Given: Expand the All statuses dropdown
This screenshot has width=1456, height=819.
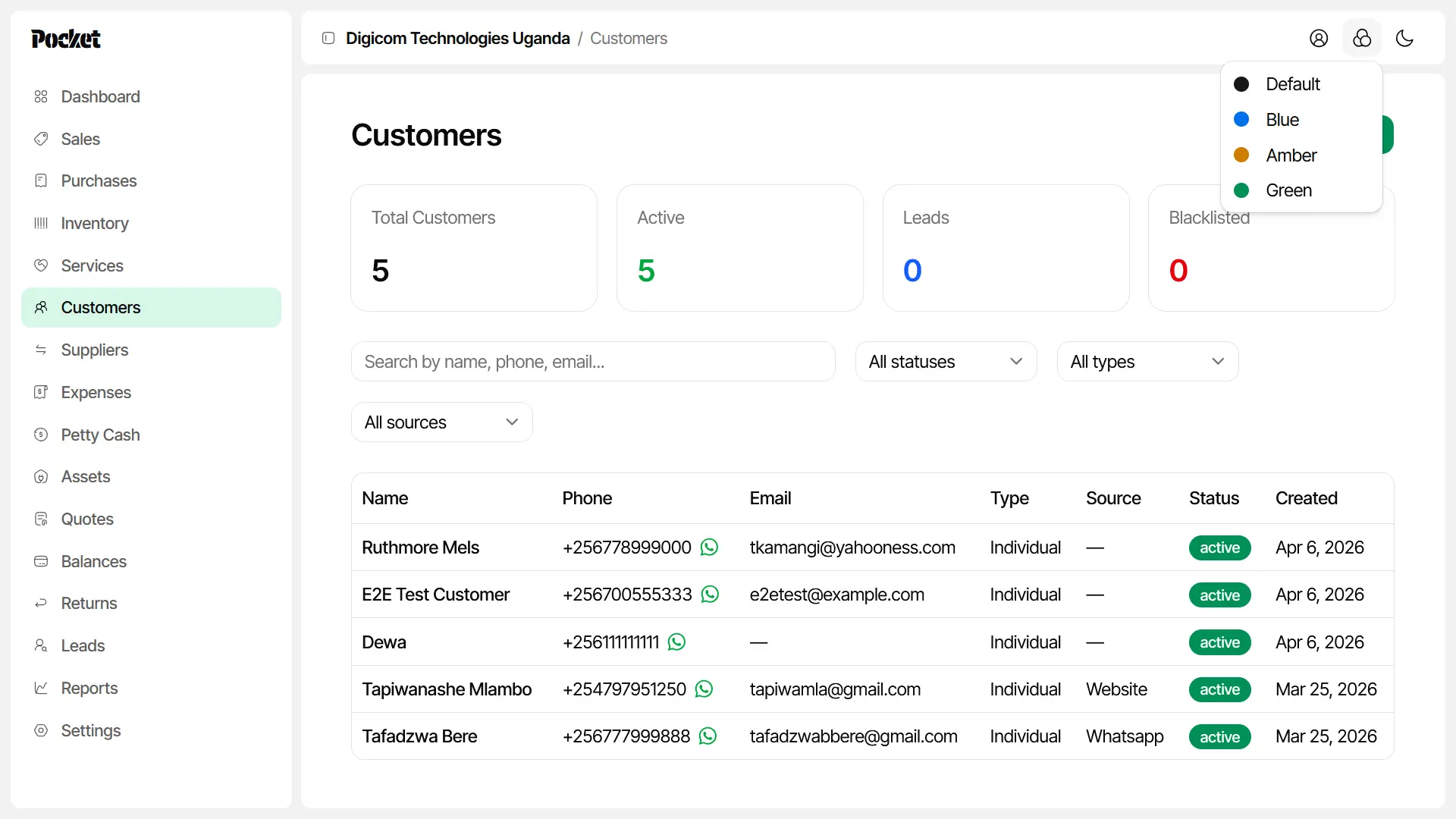Looking at the screenshot, I should click(946, 362).
